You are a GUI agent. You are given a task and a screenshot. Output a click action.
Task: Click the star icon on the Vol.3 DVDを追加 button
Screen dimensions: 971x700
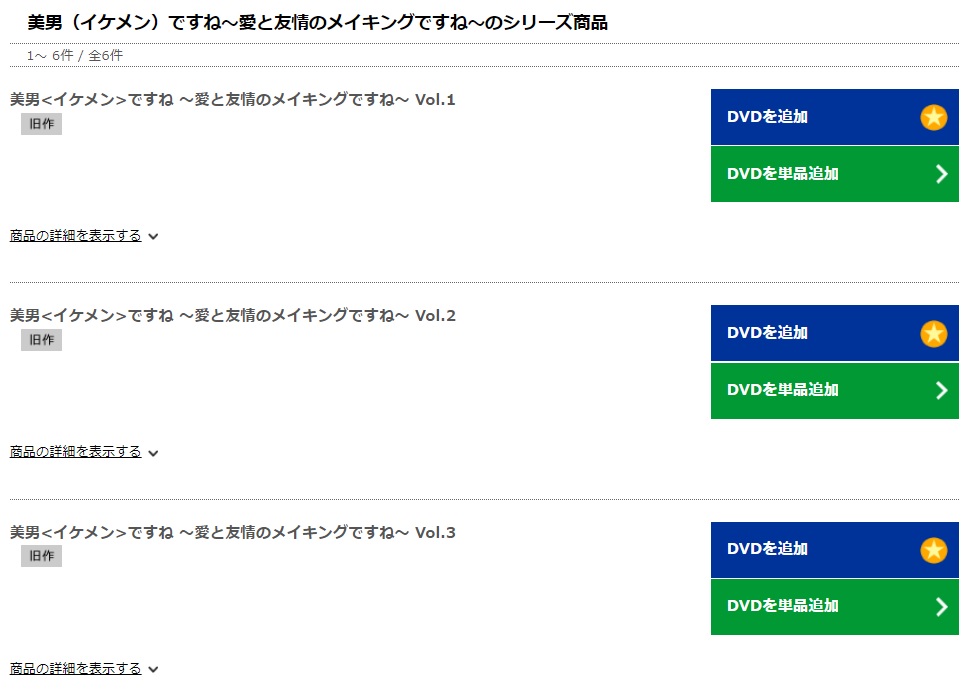pos(933,549)
